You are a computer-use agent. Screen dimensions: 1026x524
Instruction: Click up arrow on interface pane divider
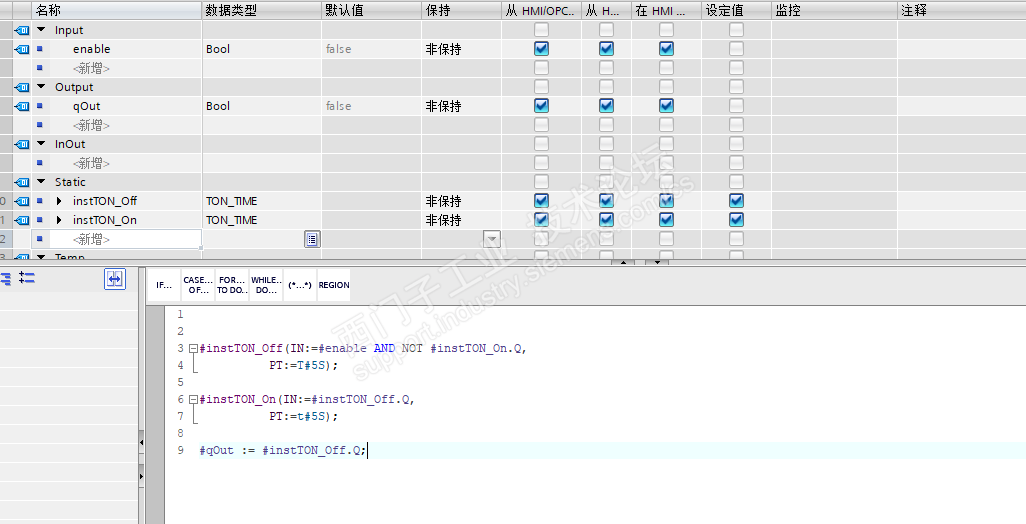click(x=623, y=262)
